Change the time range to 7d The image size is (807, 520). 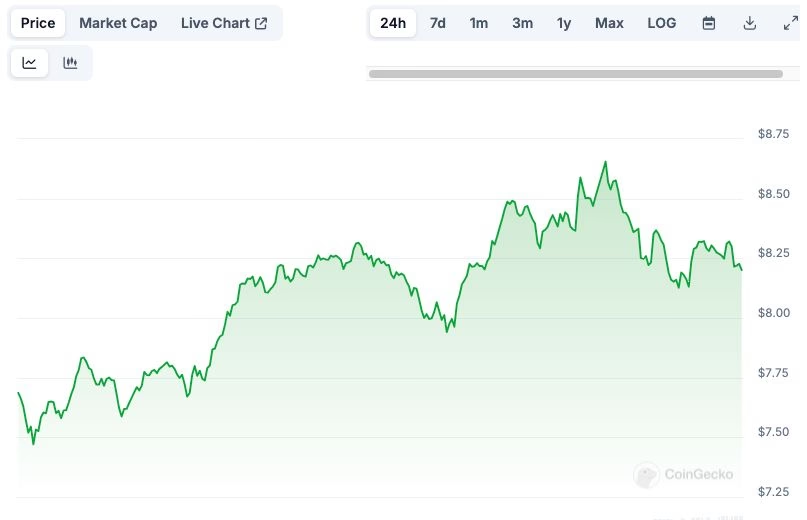[x=438, y=23]
